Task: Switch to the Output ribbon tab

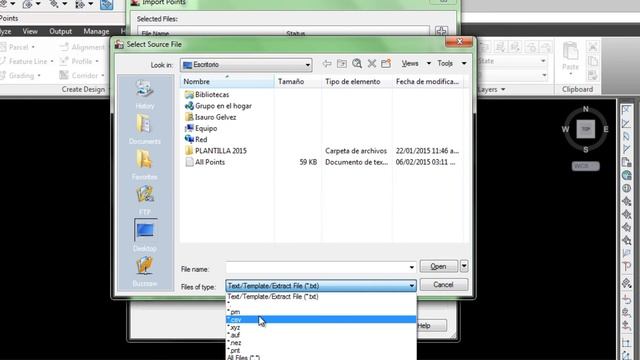Action: 60,31
